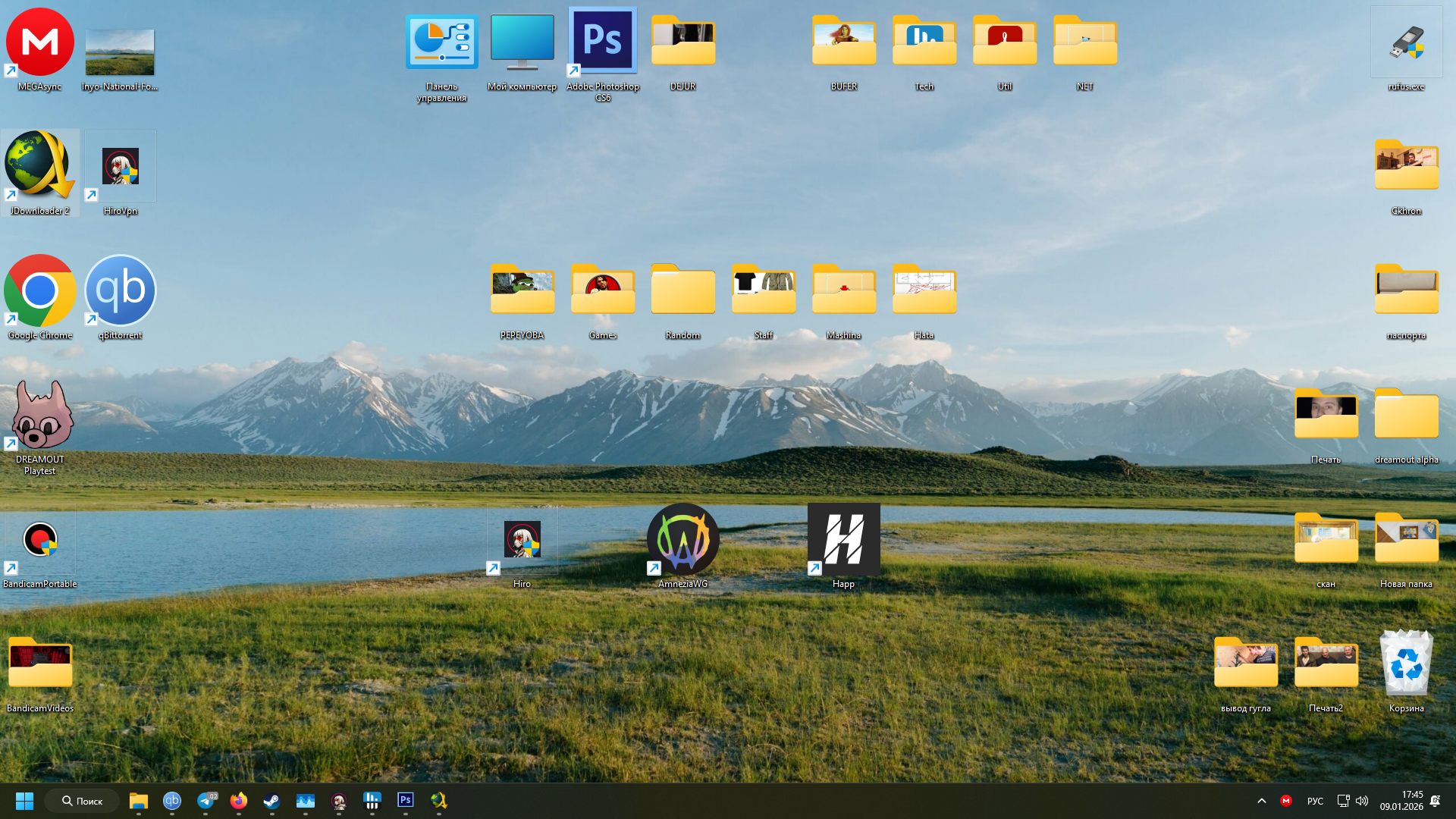The height and width of the screenshot is (819, 1456).
Task: Select the rufus.exe file icon
Action: tap(1406, 43)
